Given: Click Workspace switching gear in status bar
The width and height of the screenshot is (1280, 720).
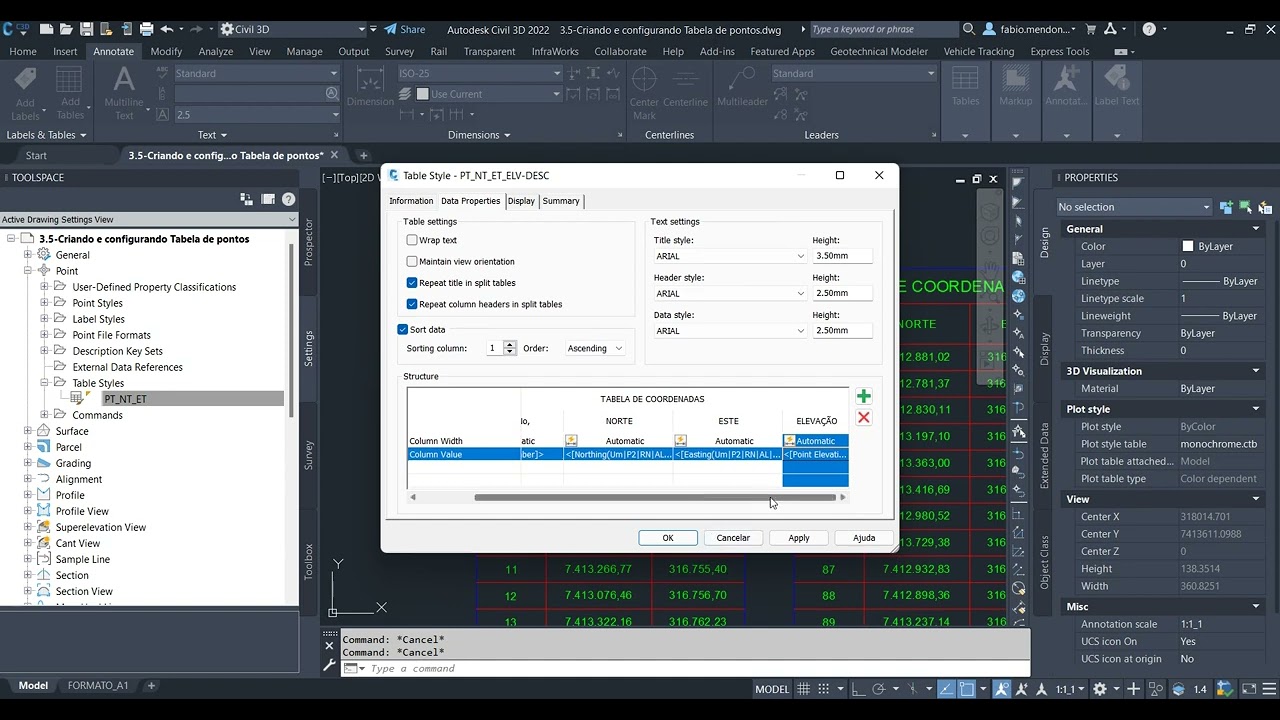Looking at the screenshot, I should (x=1099, y=689).
